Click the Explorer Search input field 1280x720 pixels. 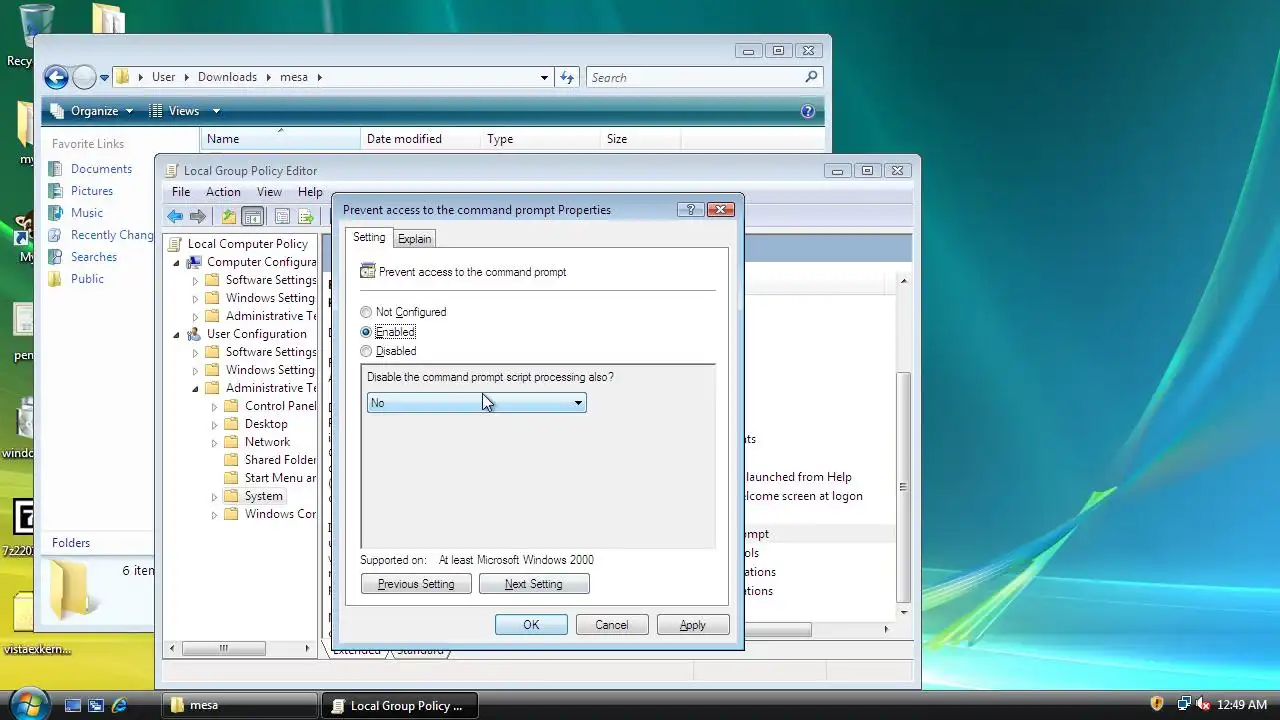697,77
